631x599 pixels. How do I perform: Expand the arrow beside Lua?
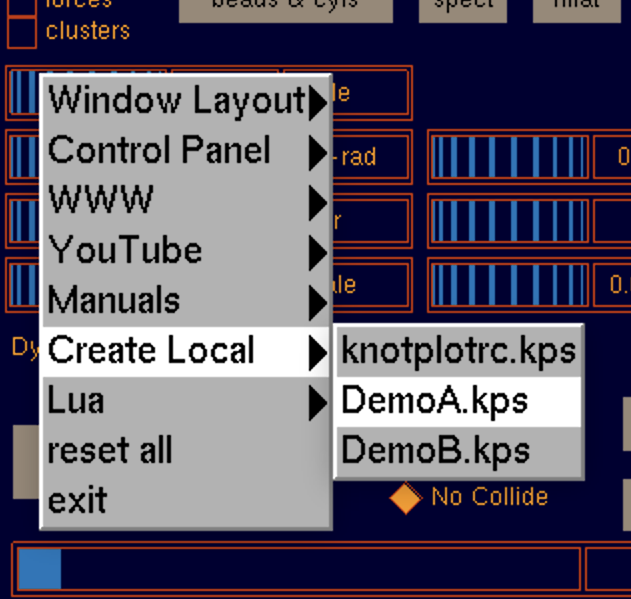[318, 403]
